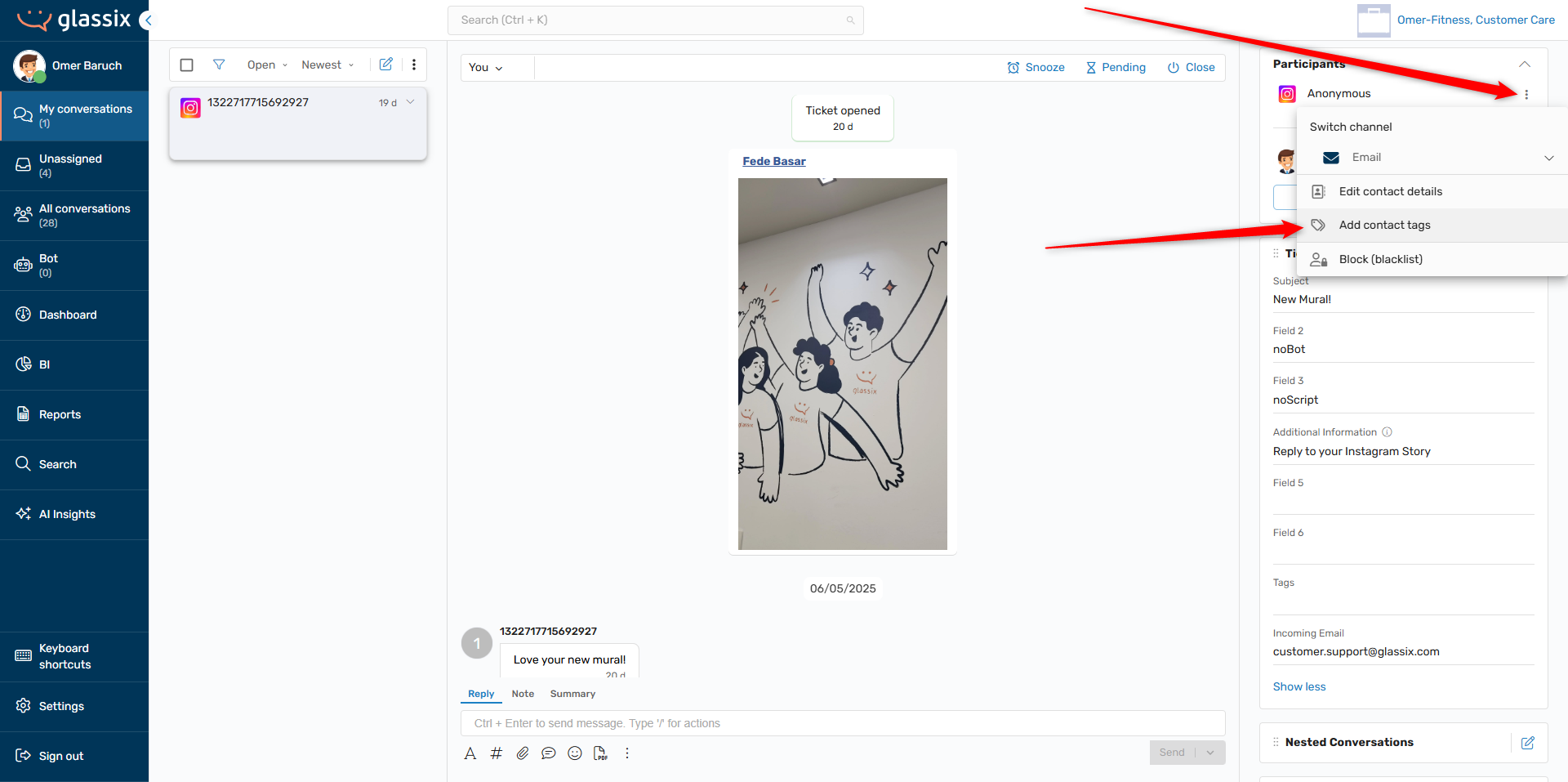Open Reports from sidebar
This screenshot has height=782, width=1568.
(74, 415)
